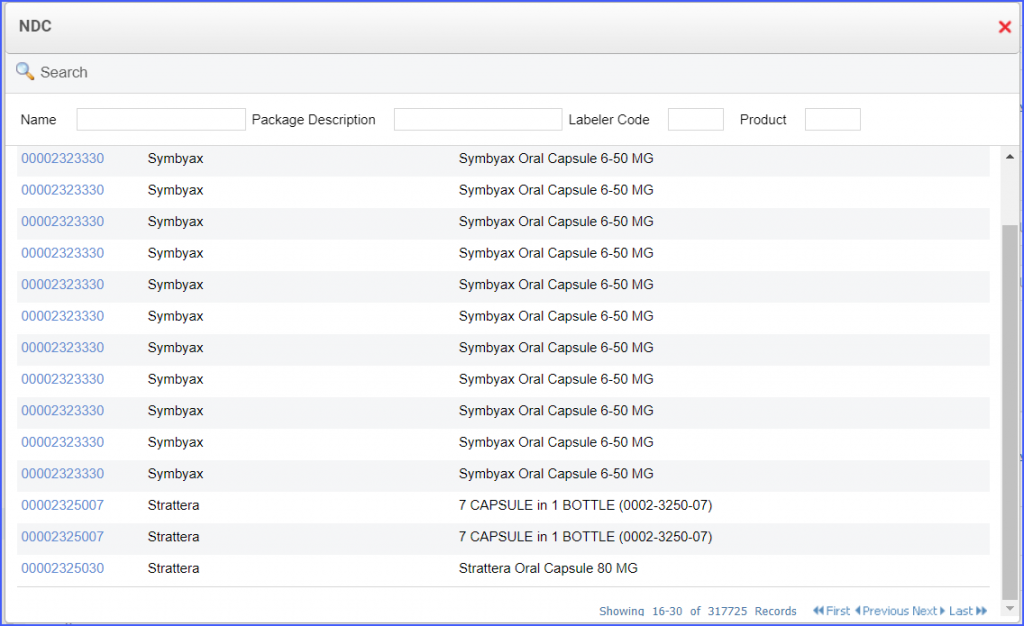
Task: Select the Labeler Code text field
Action: point(696,119)
